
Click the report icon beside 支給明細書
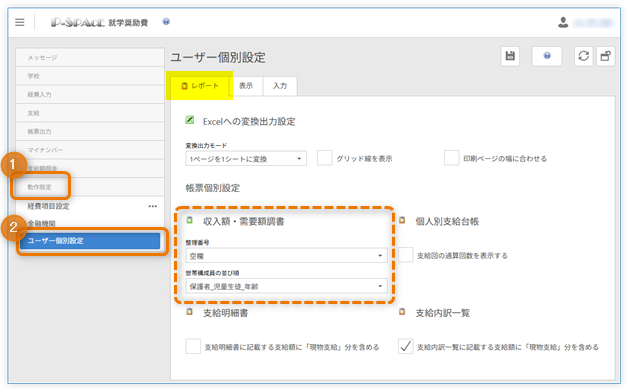190,312
